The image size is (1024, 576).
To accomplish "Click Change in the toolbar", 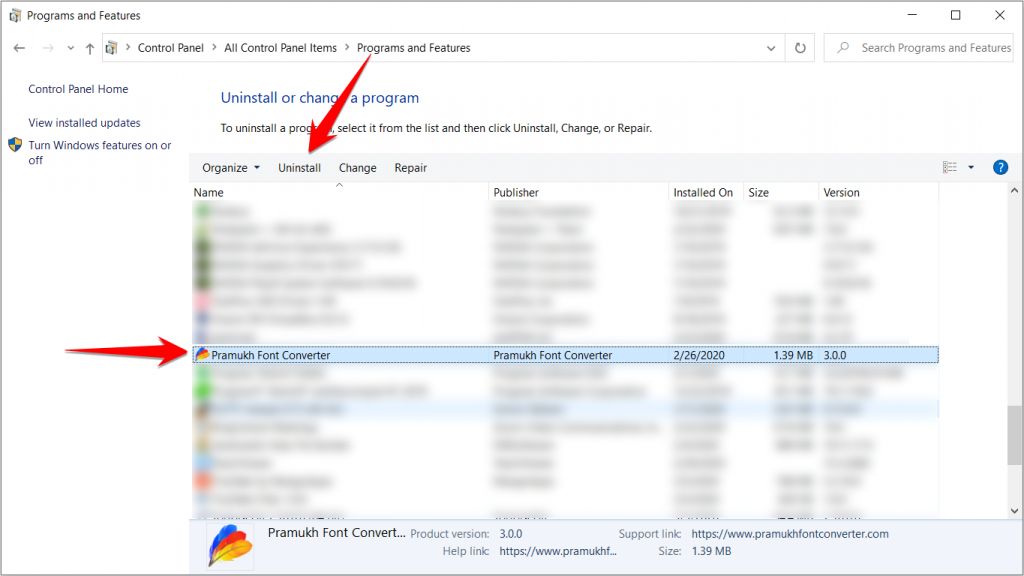I will click(x=357, y=168).
